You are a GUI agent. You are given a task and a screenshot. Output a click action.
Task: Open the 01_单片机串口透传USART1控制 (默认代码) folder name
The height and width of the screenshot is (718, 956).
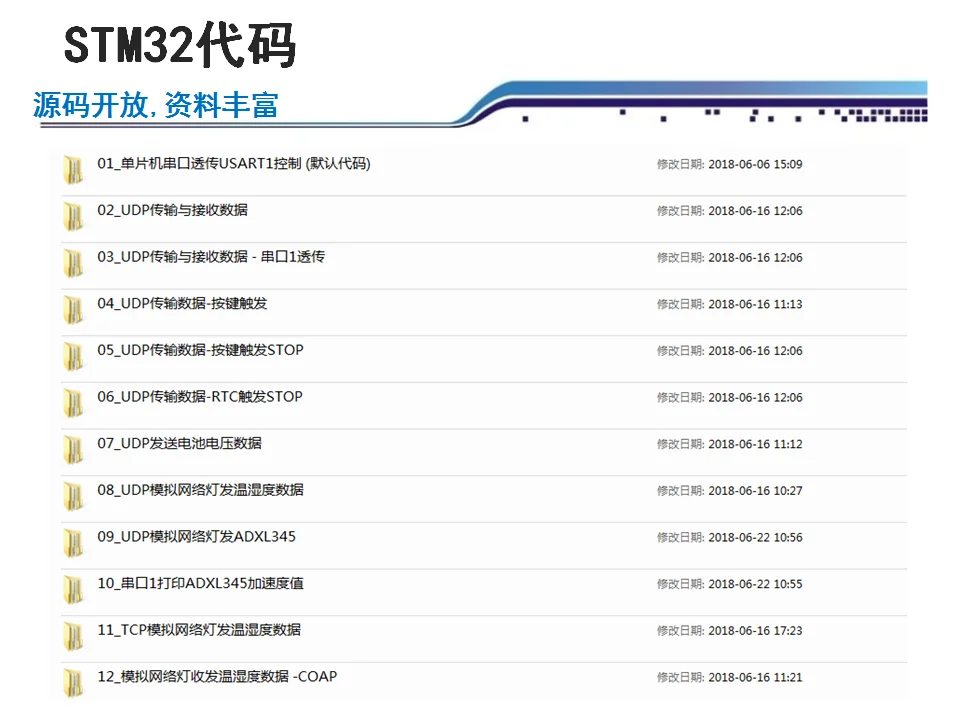coord(234,163)
